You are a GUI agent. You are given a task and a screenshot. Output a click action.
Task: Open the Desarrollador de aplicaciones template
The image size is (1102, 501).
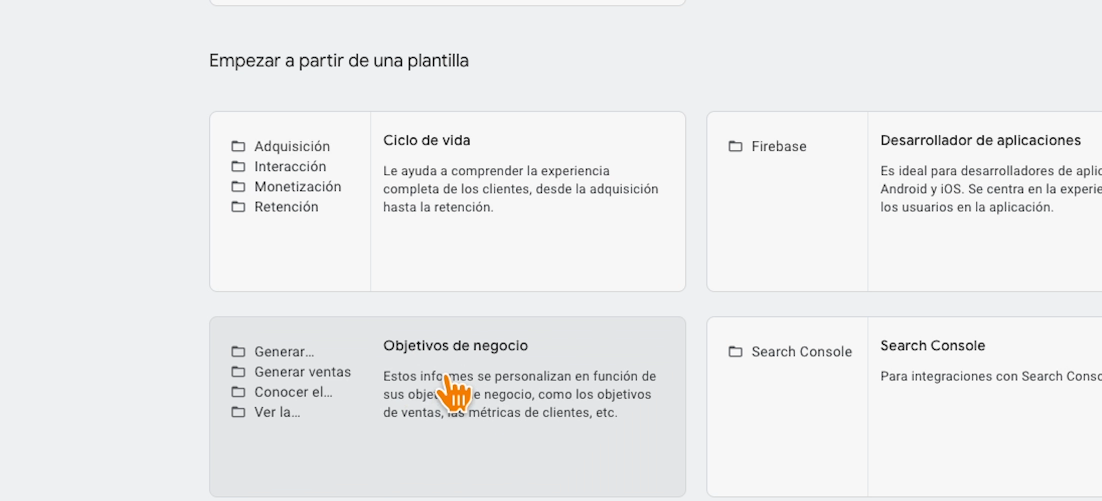coord(980,140)
